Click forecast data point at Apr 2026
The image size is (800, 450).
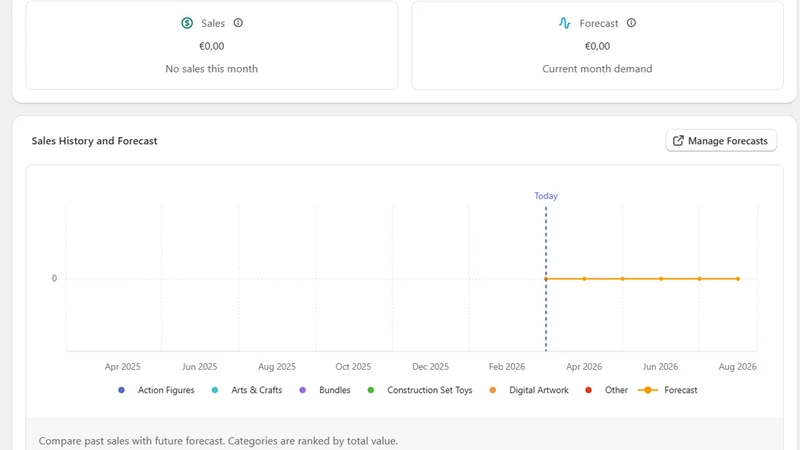(x=584, y=279)
